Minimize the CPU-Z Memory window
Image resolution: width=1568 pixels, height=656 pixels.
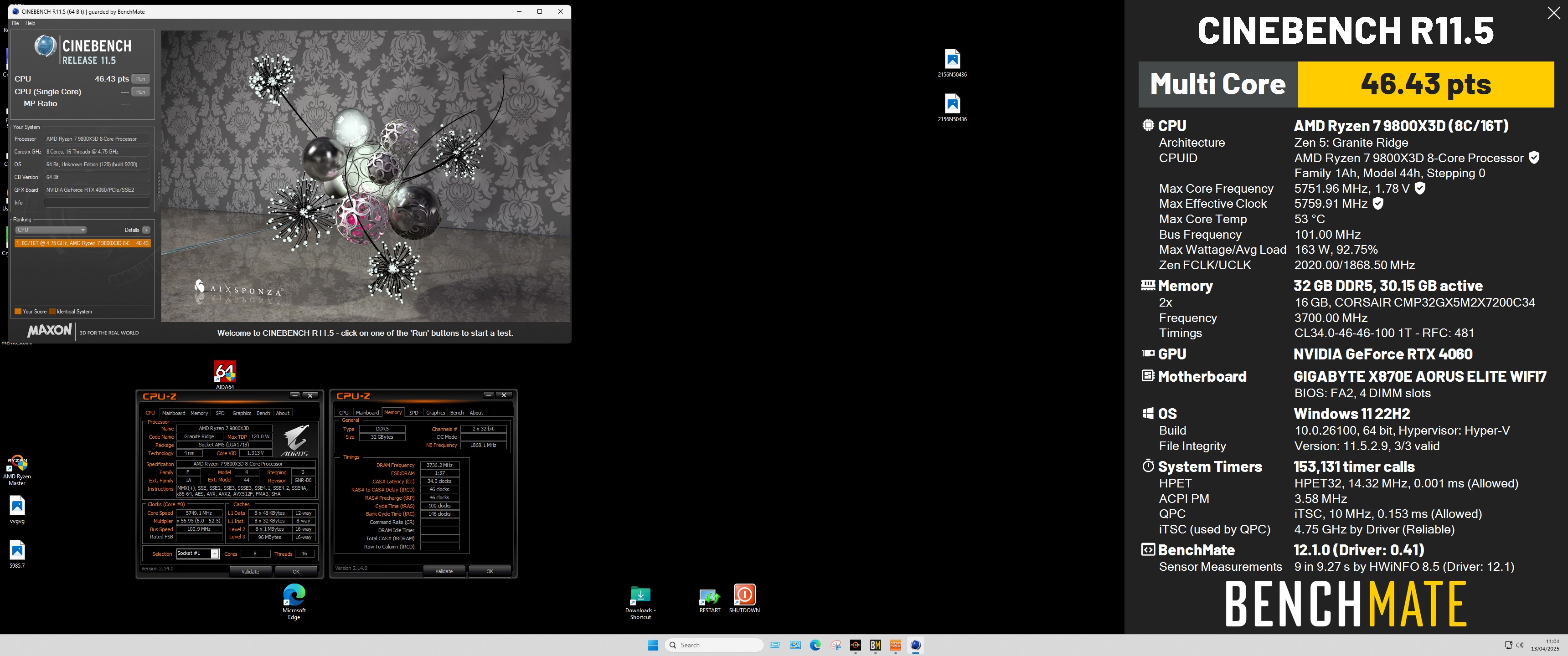click(488, 395)
